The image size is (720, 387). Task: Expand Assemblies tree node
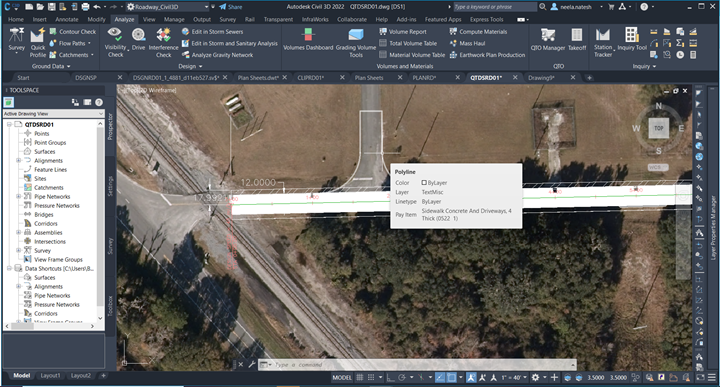pos(18,232)
